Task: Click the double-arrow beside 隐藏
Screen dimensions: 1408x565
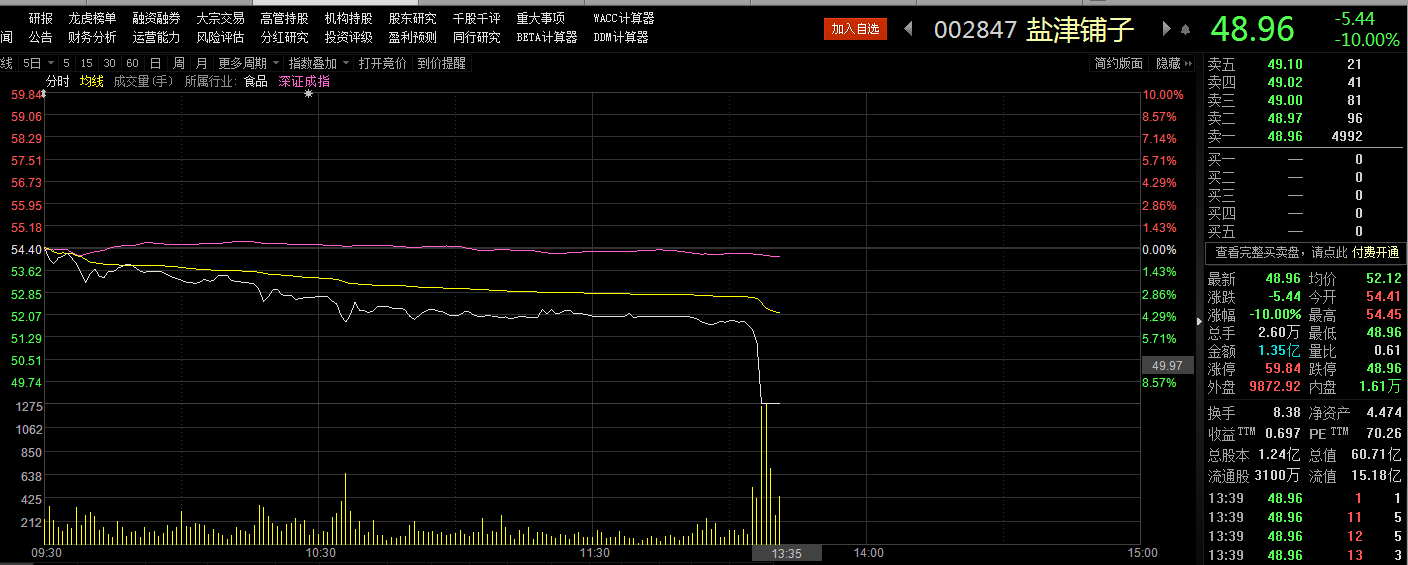Action: 1189,63
